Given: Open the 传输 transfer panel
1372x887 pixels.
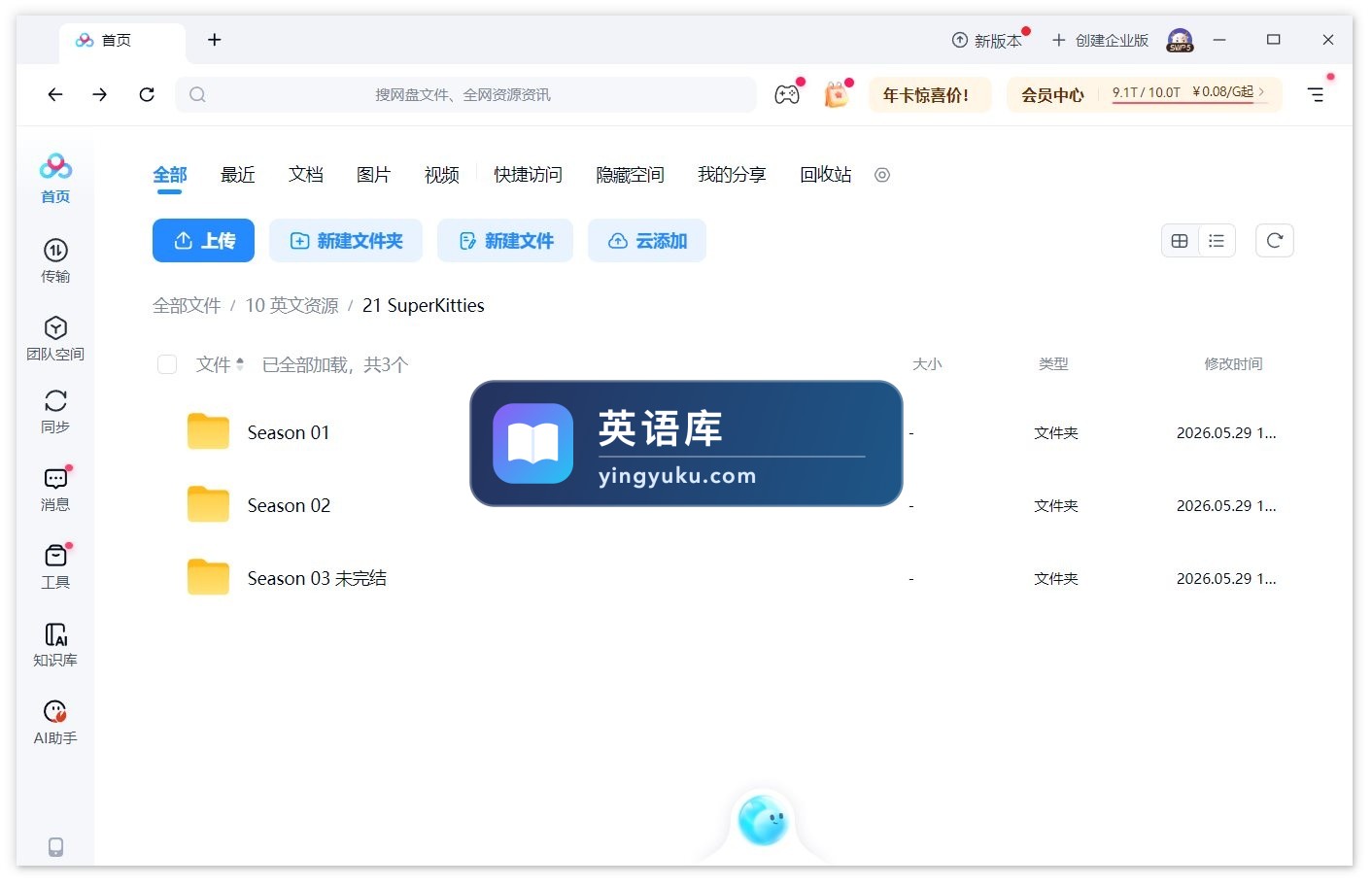Looking at the screenshot, I should [55, 260].
